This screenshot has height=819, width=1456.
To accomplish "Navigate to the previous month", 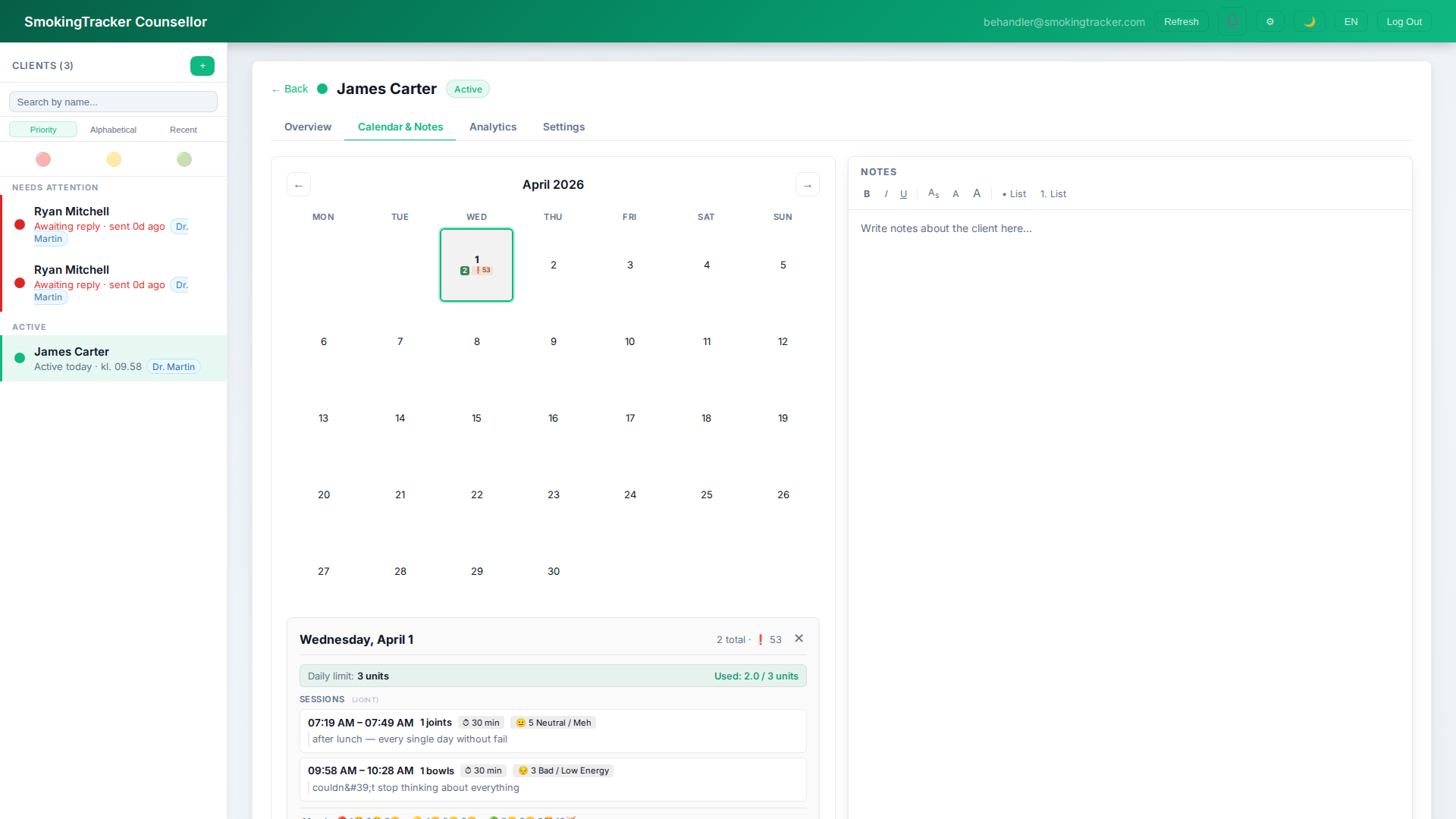I will tap(299, 184).
